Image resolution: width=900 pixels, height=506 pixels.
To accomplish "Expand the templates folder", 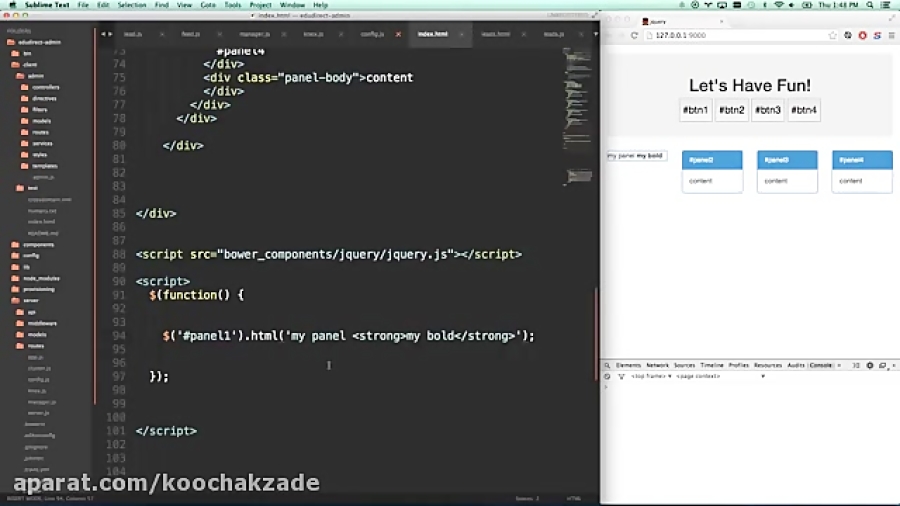I will (x=39, y=166).
